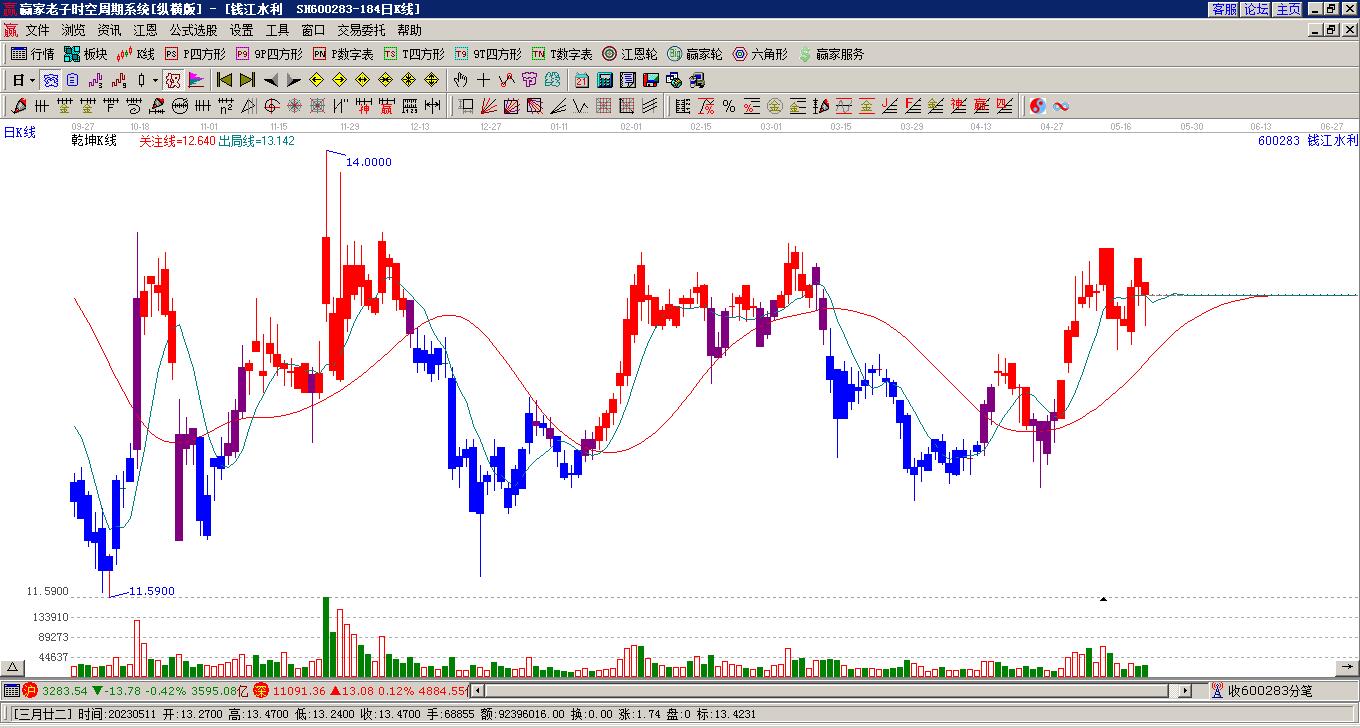This screenshot has height=728, width=1360.
Task: Click the red 沪 Shanghai index badge
Action: click(31, 690)
